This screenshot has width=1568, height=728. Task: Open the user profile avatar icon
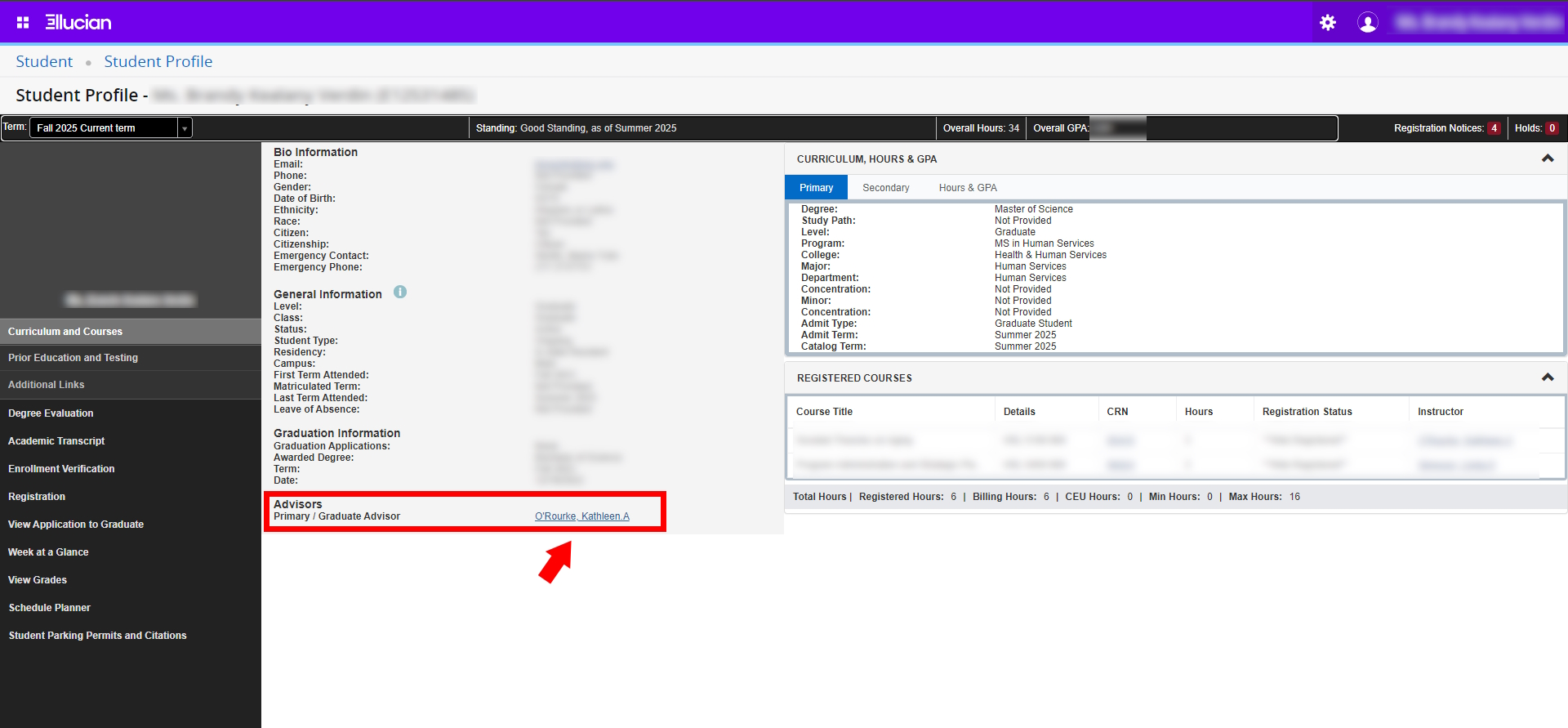tap(1367, 22)
